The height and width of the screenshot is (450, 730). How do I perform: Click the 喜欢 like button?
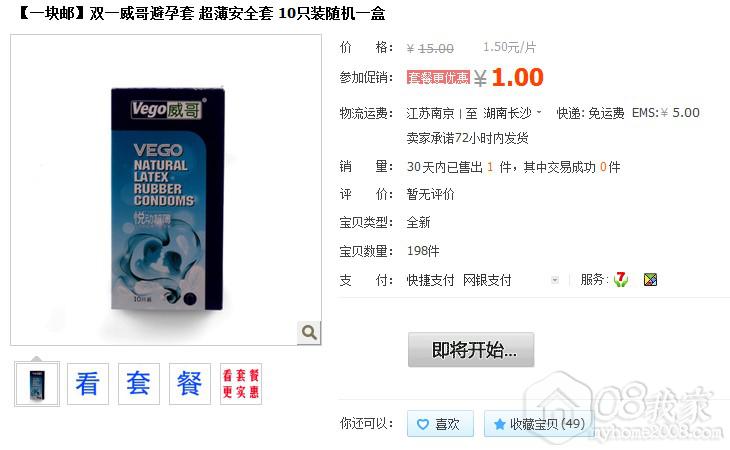point(440,423)
